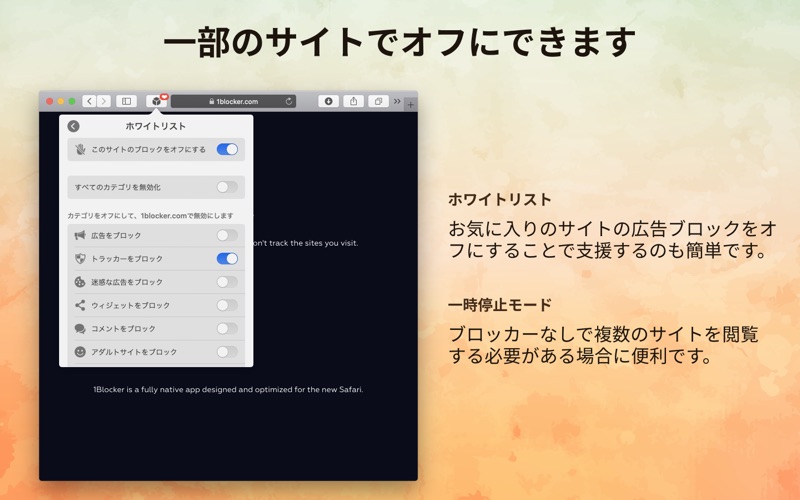Click the ウィジェットをブロック label
800x500 pixels.
pos(131,305)
